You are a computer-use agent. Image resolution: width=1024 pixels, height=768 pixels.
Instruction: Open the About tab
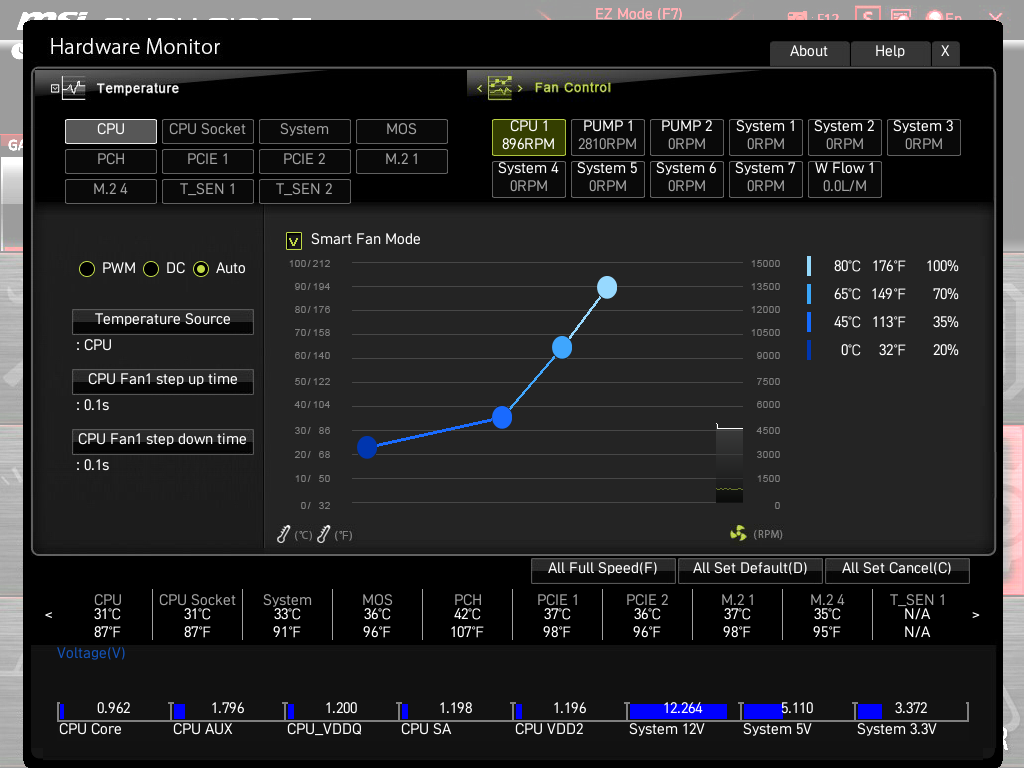[x=809, y=52]
